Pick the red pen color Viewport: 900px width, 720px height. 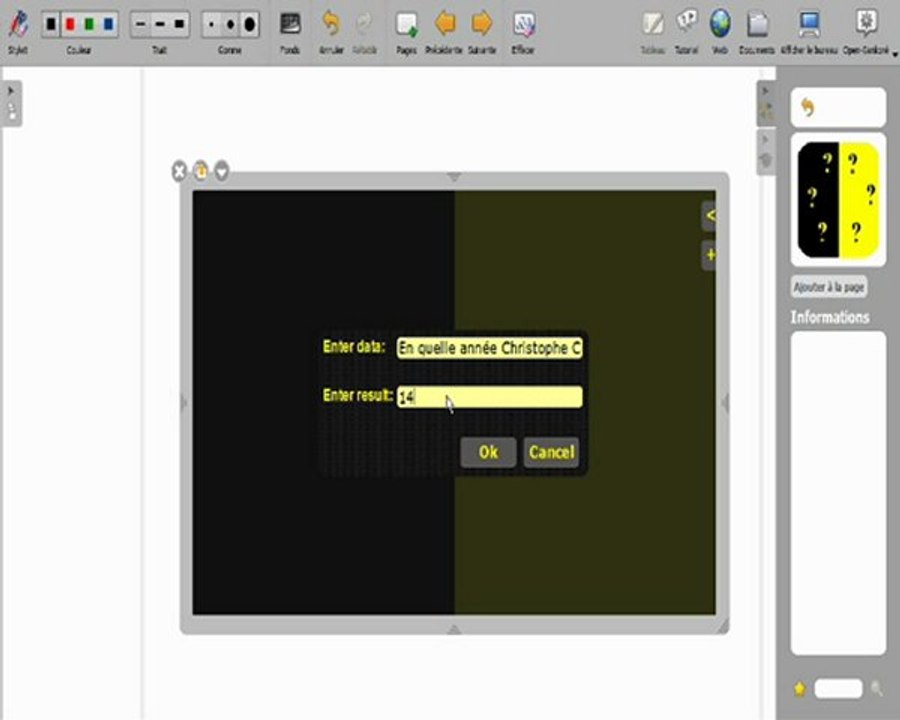pos(70,24)
